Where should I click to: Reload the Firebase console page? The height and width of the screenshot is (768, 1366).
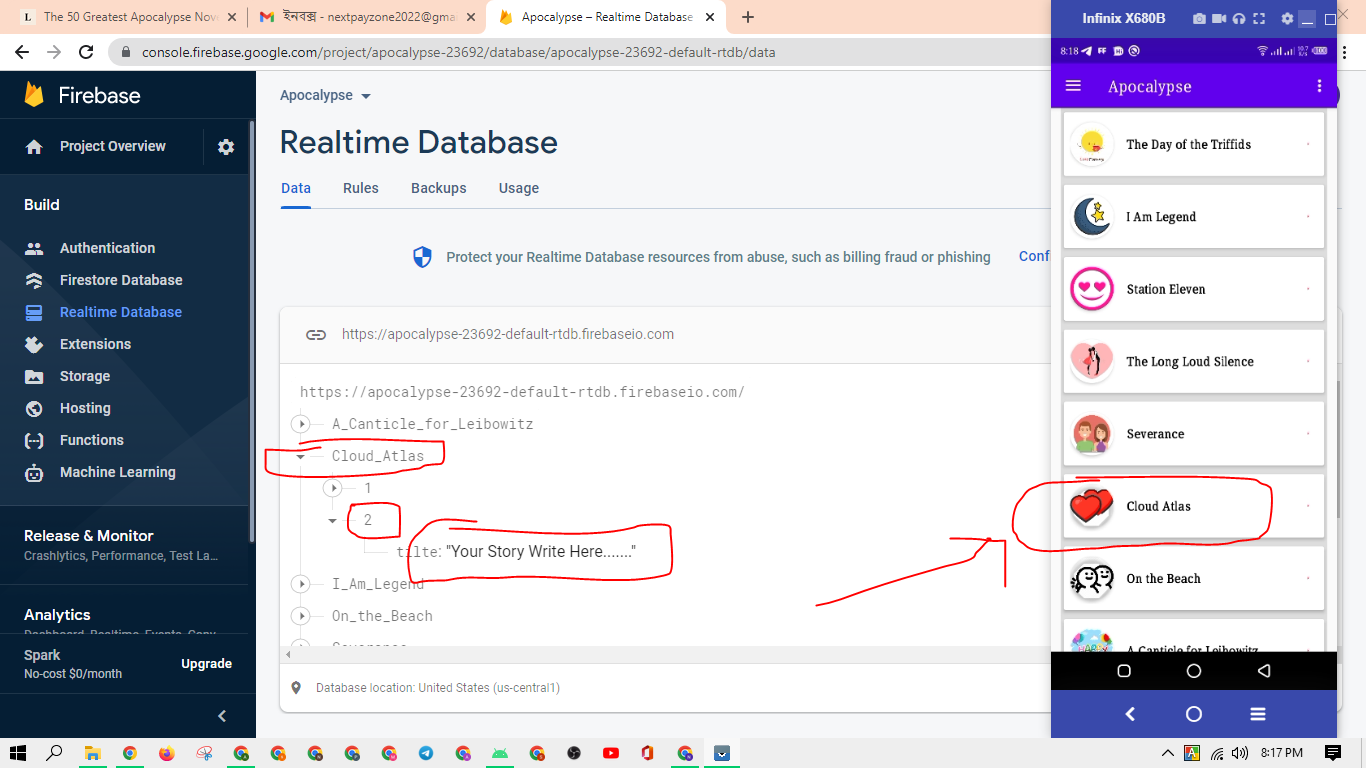pos(86,52)
